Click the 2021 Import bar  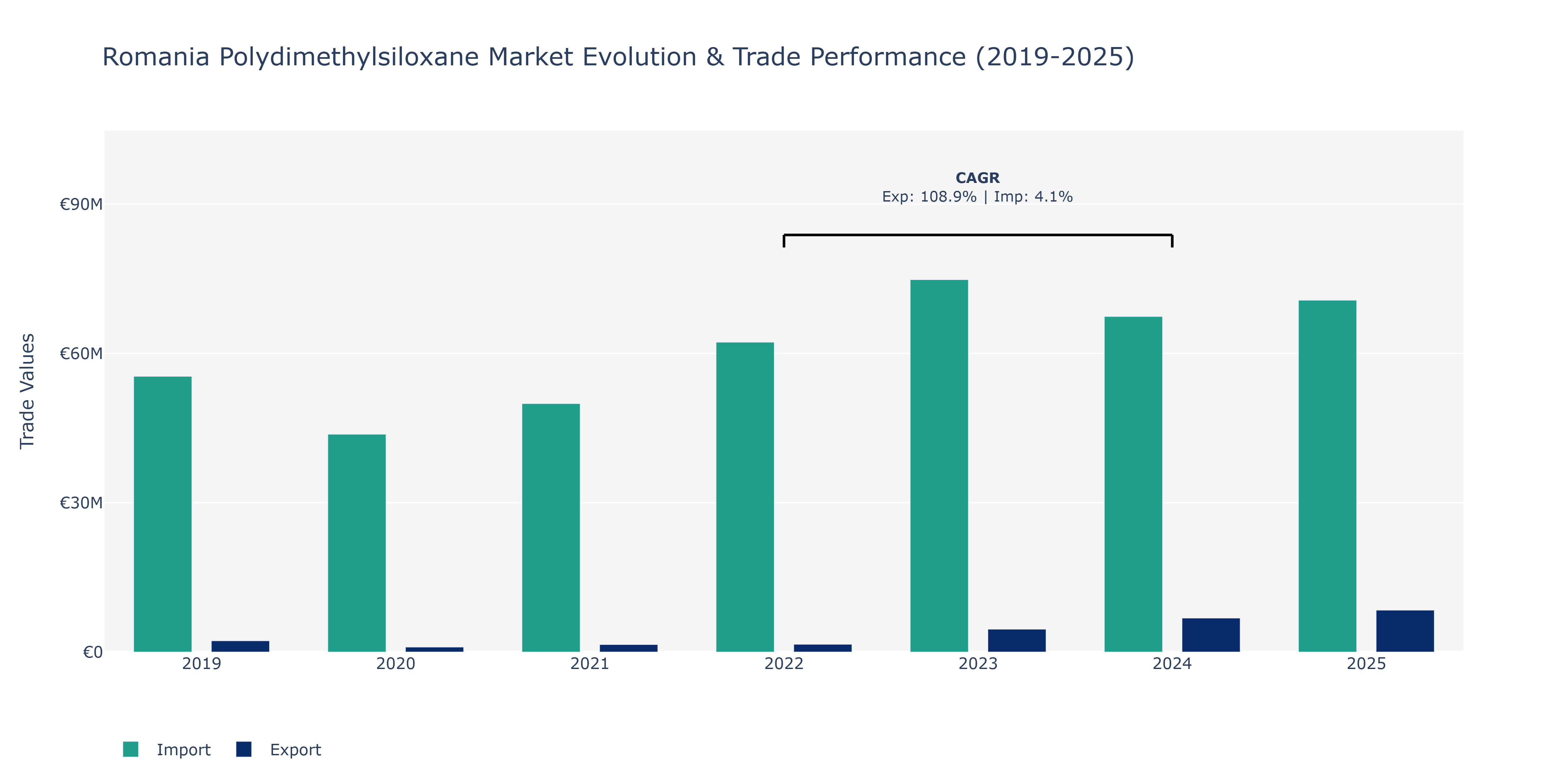click(x=551, y=528)
